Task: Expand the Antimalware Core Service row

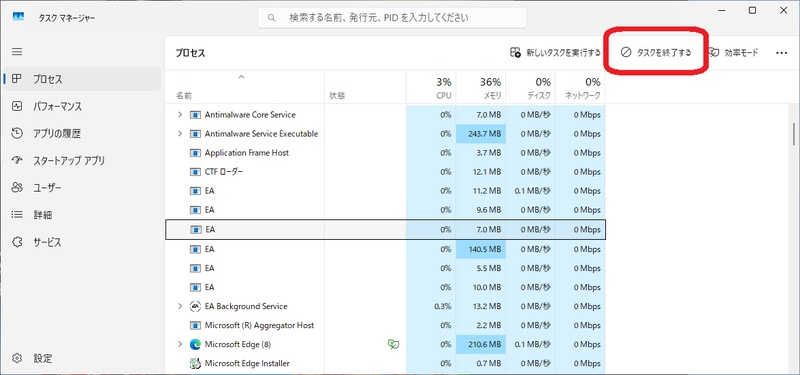Action: pyautogui.click(x=180, y=115)
